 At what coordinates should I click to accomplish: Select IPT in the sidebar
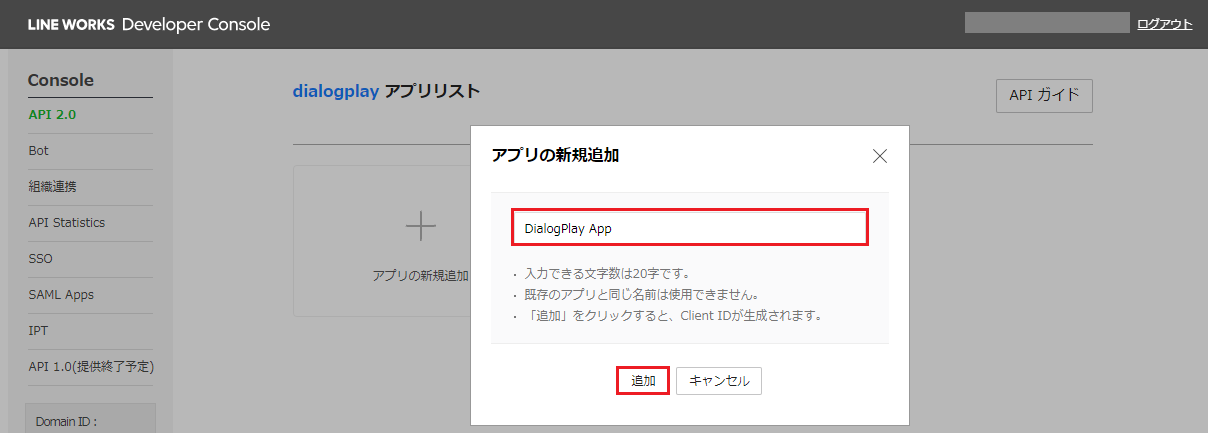click(x=38, y=331)
